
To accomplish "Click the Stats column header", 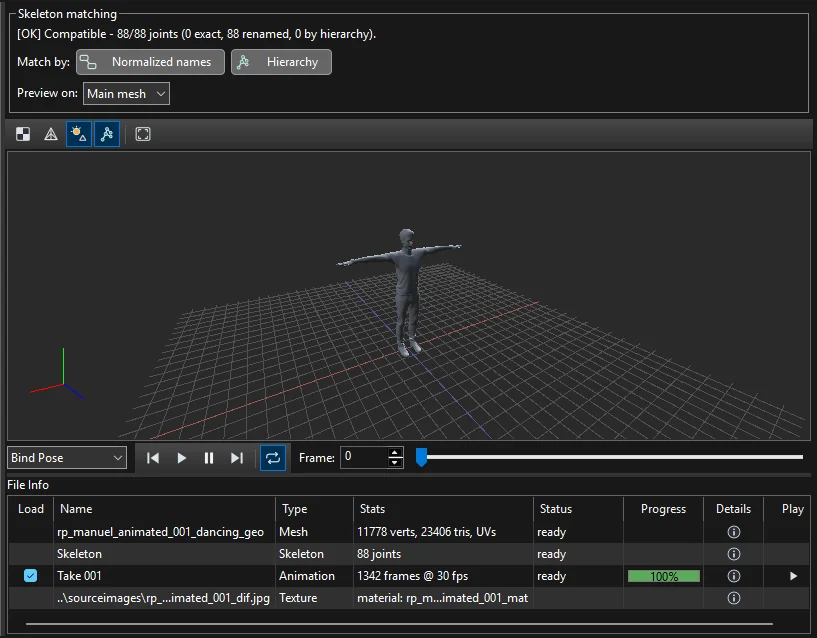I will pyautogui.click(x=443, y=509).
